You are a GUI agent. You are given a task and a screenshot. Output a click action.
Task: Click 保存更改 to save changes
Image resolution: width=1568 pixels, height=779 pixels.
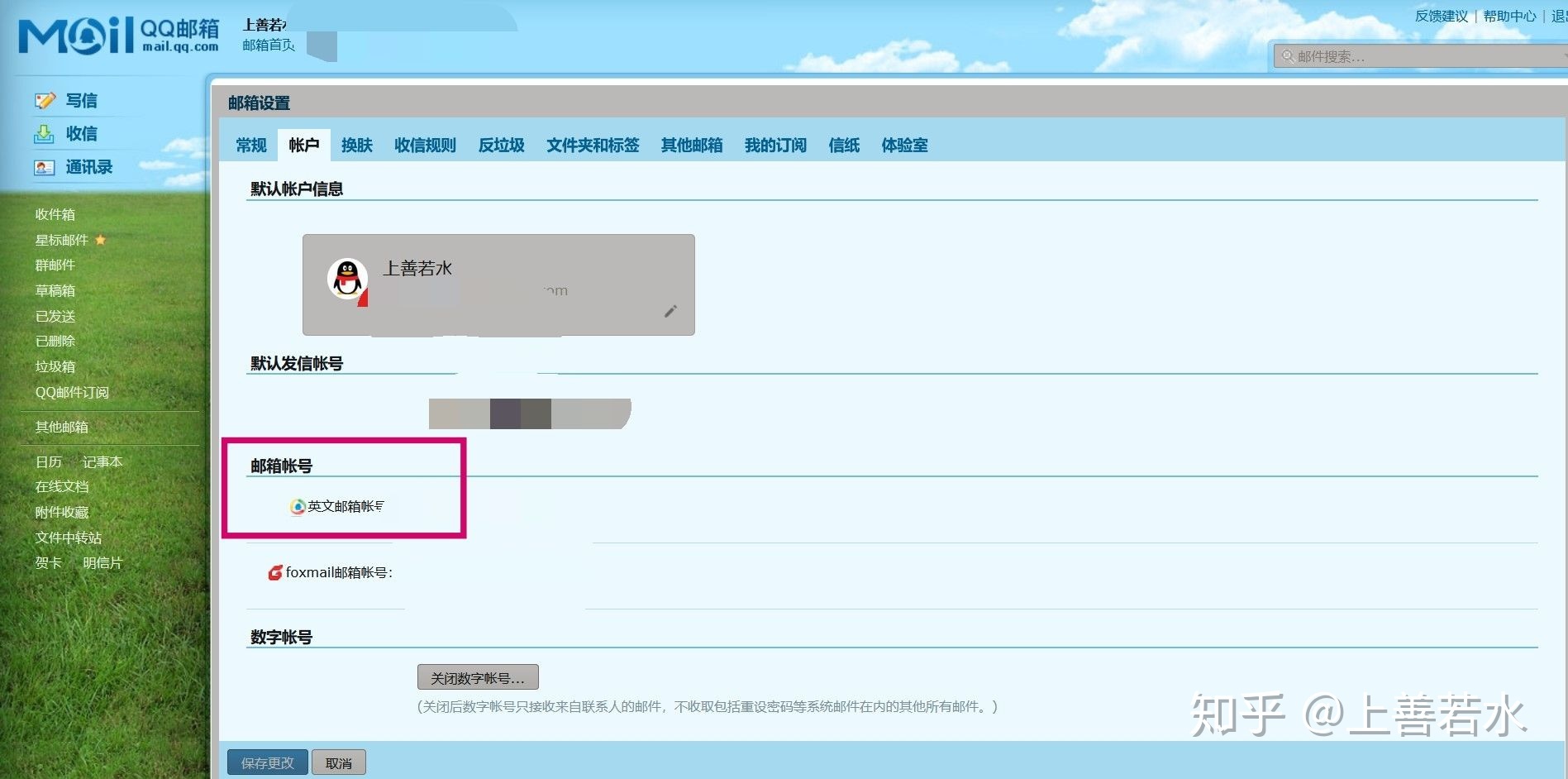pyautogui.click(x=266, y=762)
